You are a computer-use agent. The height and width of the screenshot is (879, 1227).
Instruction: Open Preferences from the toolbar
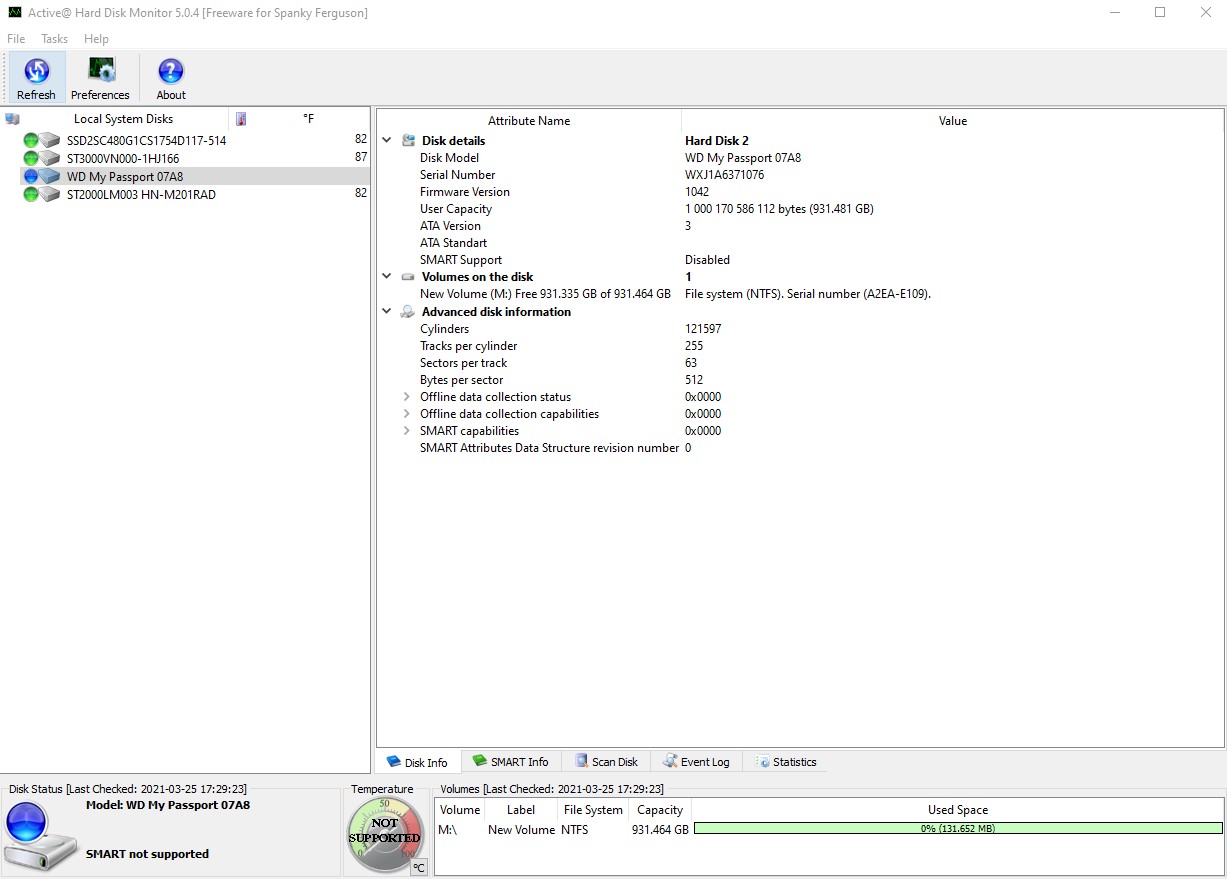point(100,72)
